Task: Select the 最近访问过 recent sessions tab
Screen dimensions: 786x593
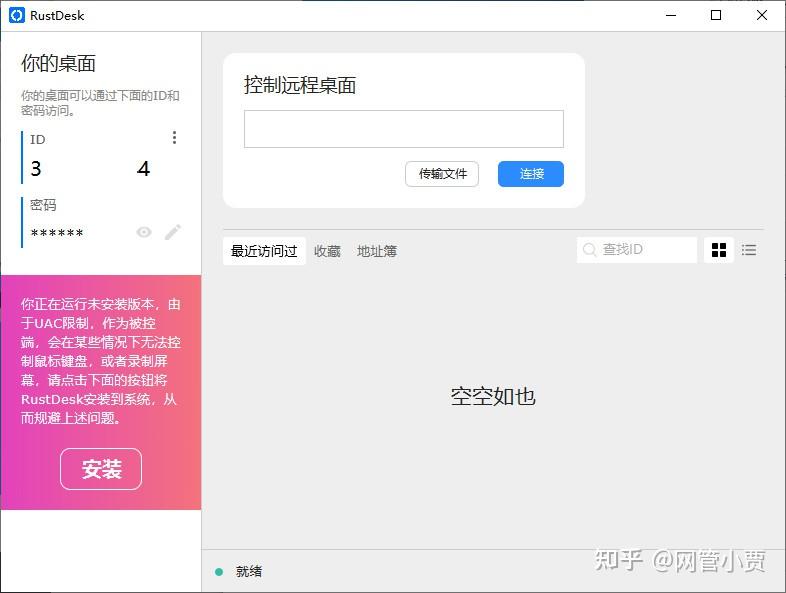Action: (x=264, y=251)
